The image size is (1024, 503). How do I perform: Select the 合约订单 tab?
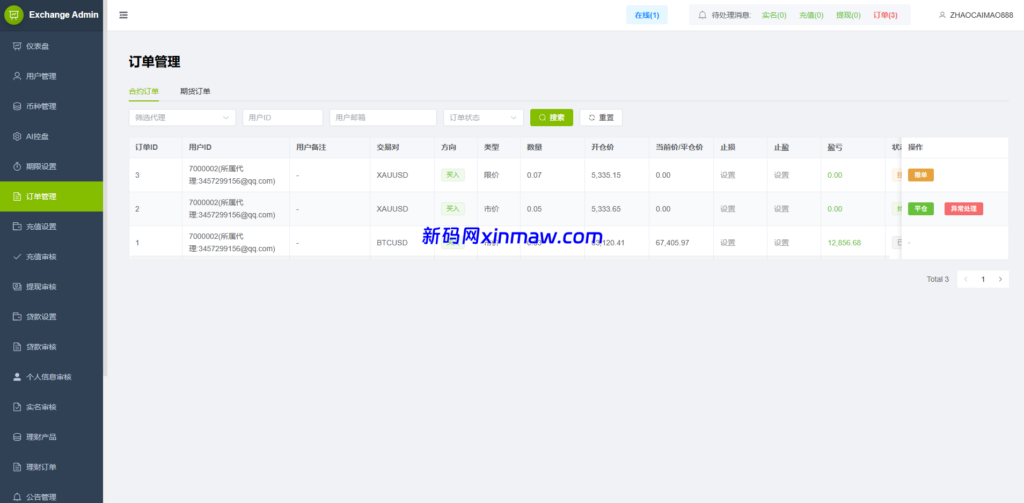click(144, 91)
